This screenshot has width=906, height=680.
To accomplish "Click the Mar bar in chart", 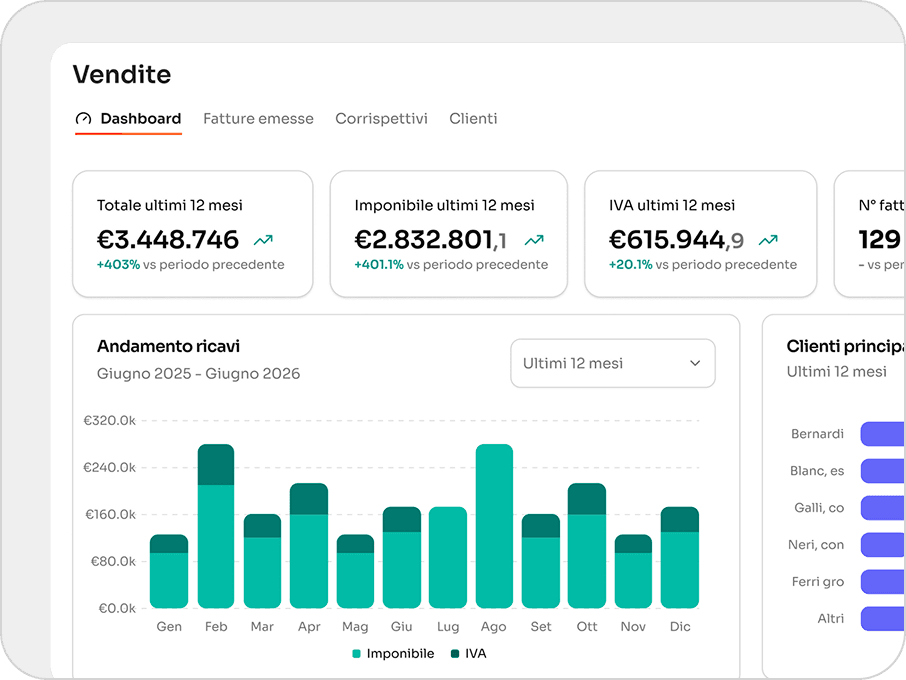I will click(262, 561).
